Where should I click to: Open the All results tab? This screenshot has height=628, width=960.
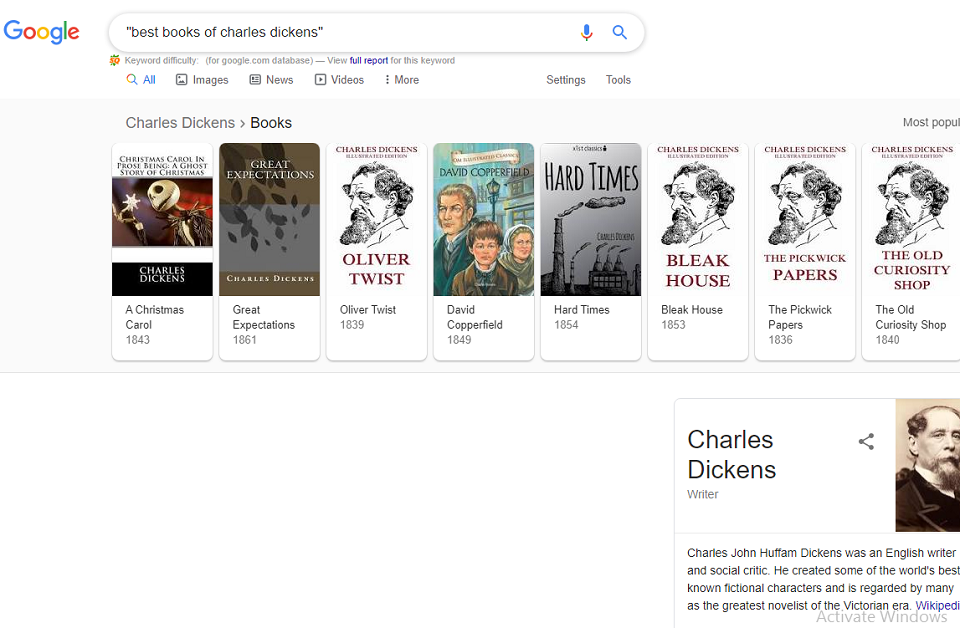(x=141, y=80)
